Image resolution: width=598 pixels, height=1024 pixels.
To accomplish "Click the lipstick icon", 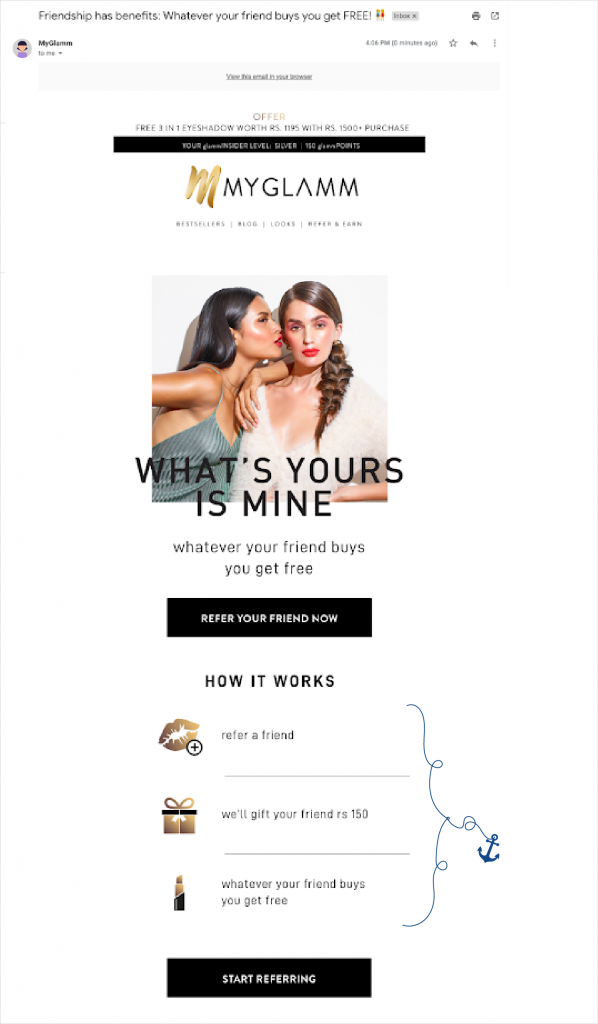I will [x=179, y=892].
